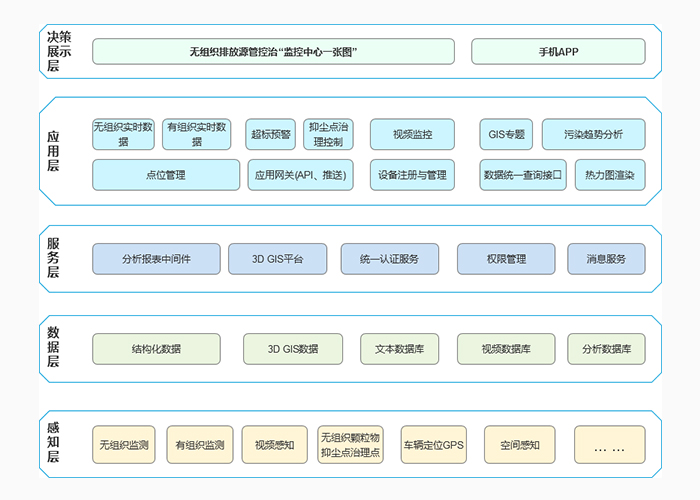Image resolution: width=700 pixels, height=500 pixels.
Task: Select the 感知层 layer label
Action: tap(53, 442)
